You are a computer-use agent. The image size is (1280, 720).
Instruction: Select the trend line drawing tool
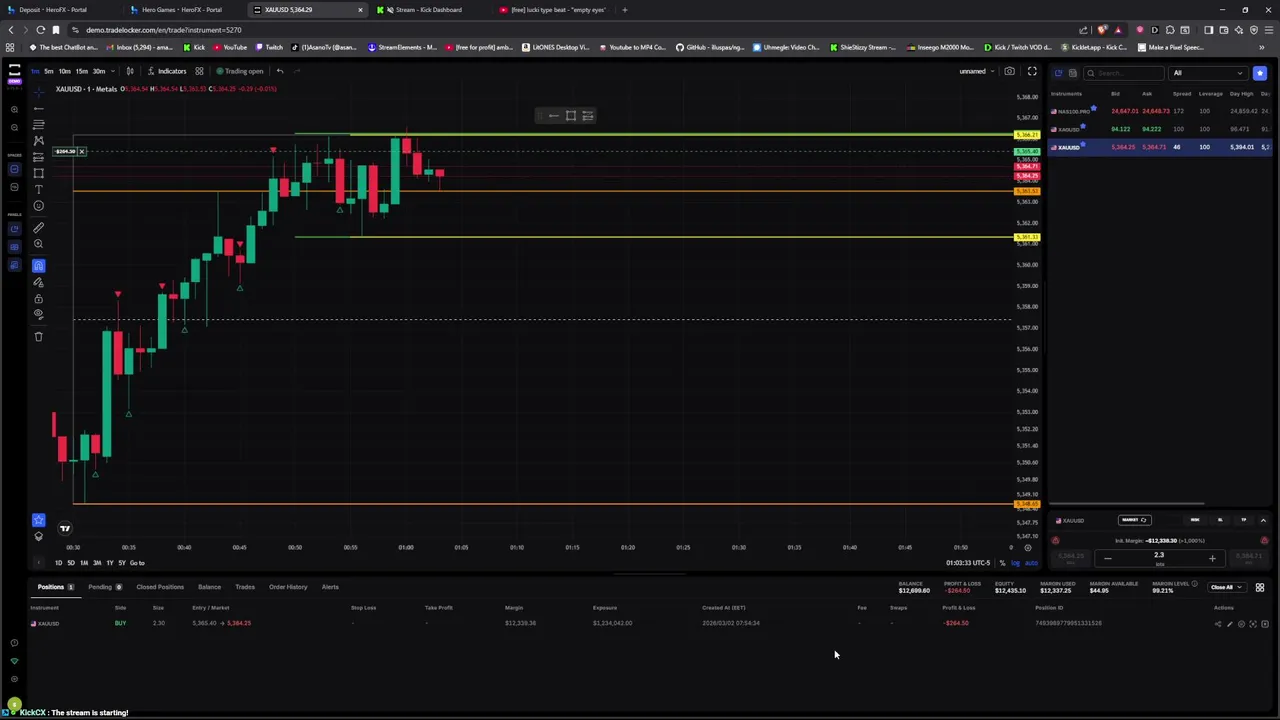click(39, 109)
